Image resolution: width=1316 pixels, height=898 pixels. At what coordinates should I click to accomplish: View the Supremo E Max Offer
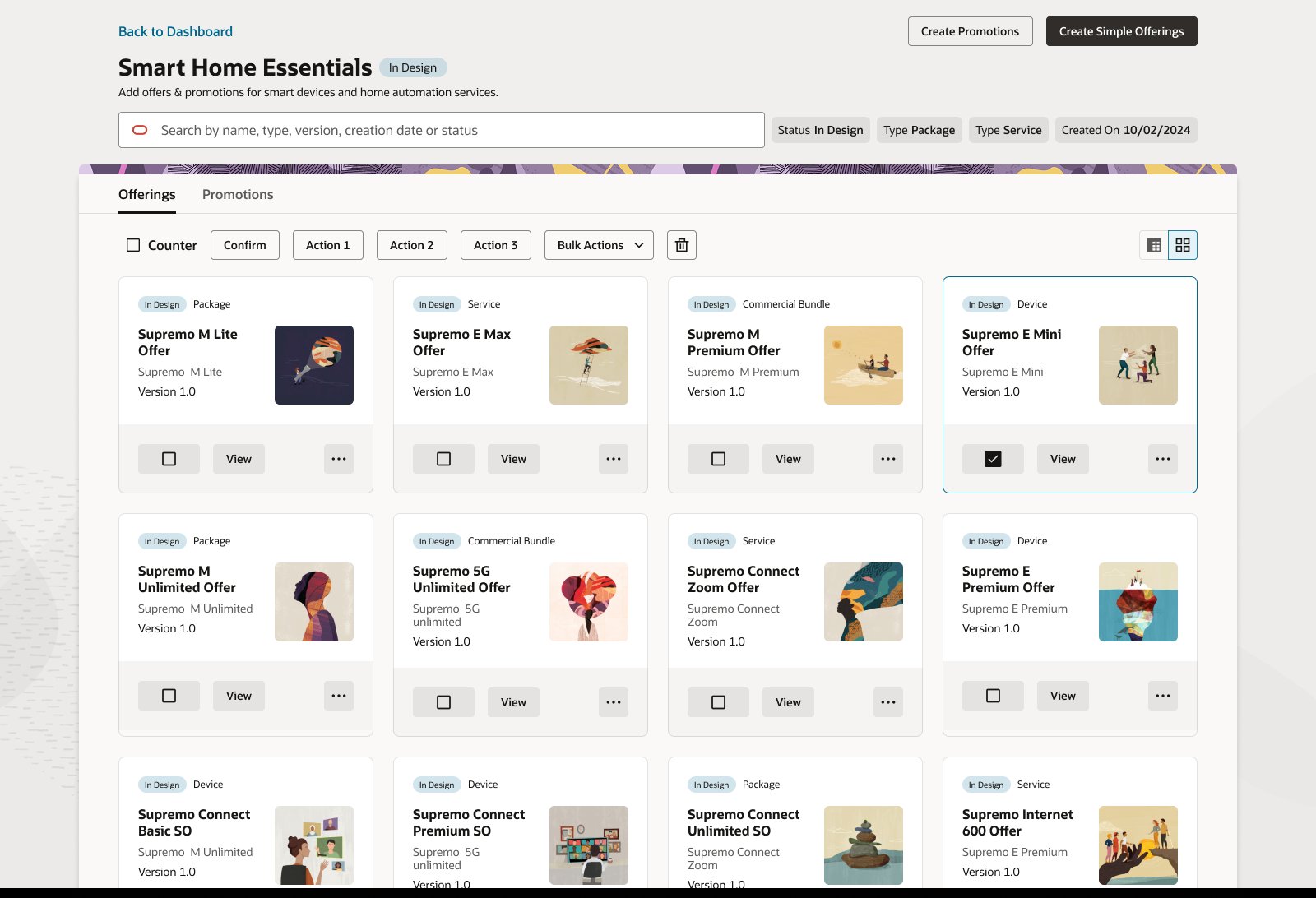(x=513, y=459)
